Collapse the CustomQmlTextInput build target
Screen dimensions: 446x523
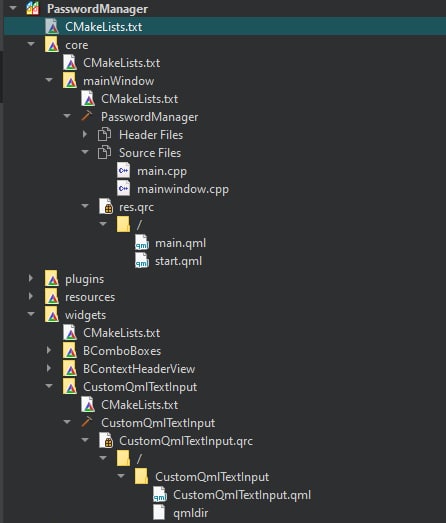pos(67,422)
